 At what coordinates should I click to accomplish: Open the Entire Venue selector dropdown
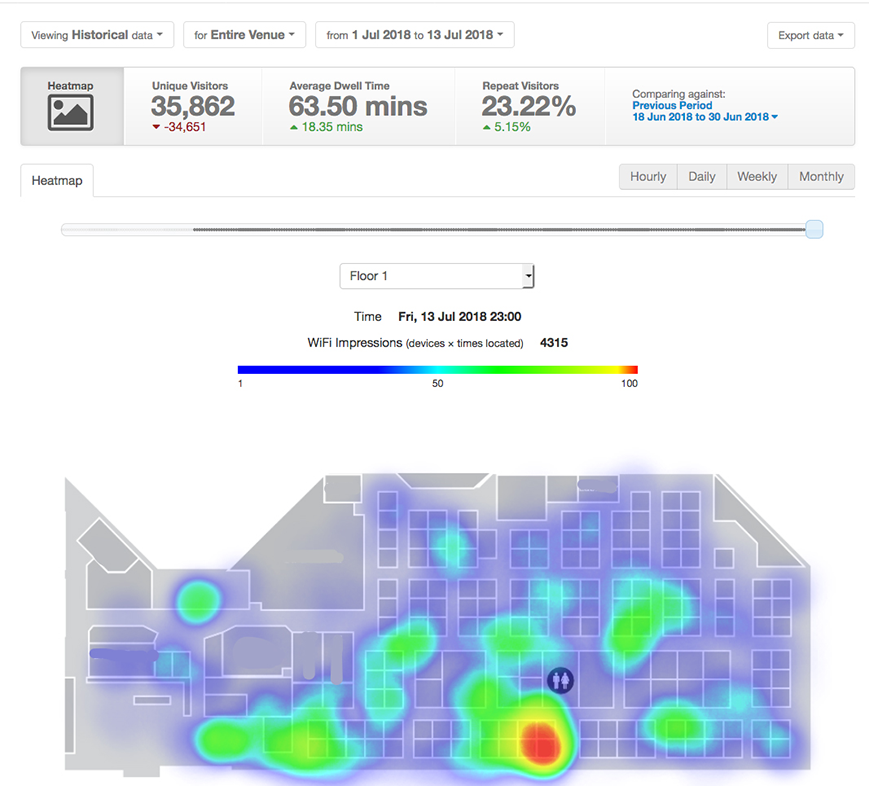[x=244, y=35]
